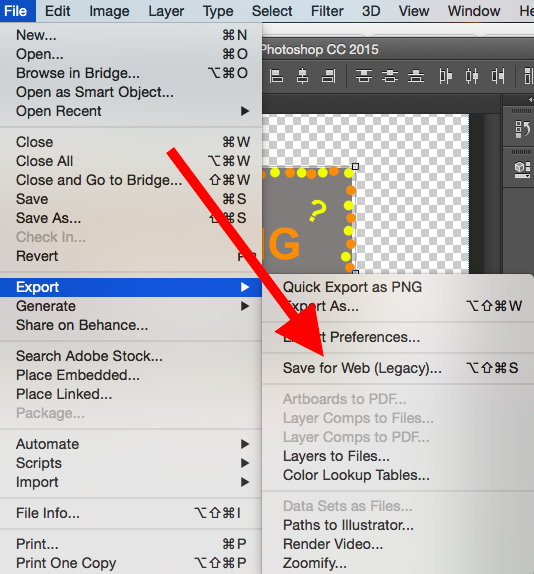Screen dimensions: 534x574
Task: Expand the Generate submenu
Action: coord(131,306)
